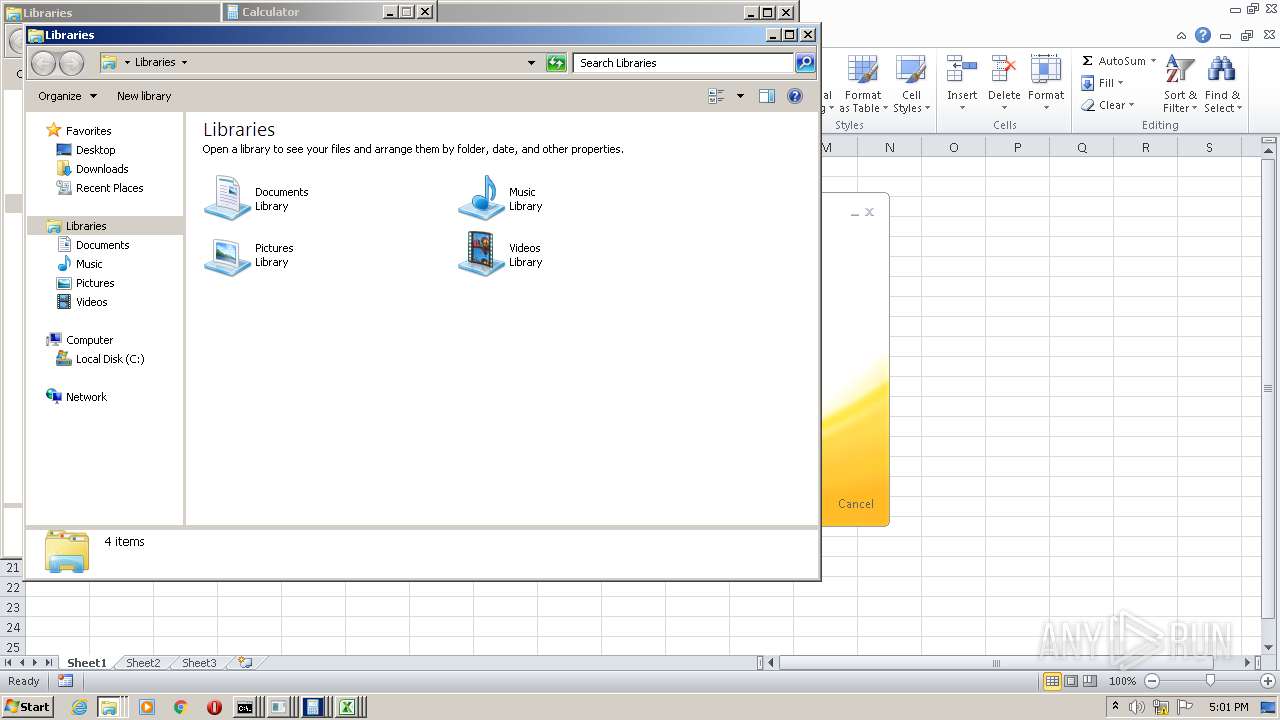The width and height of the screenshot is (1280, 720).
Task: Insert new worksheet tab icon
Action: (x=244, y=662)
